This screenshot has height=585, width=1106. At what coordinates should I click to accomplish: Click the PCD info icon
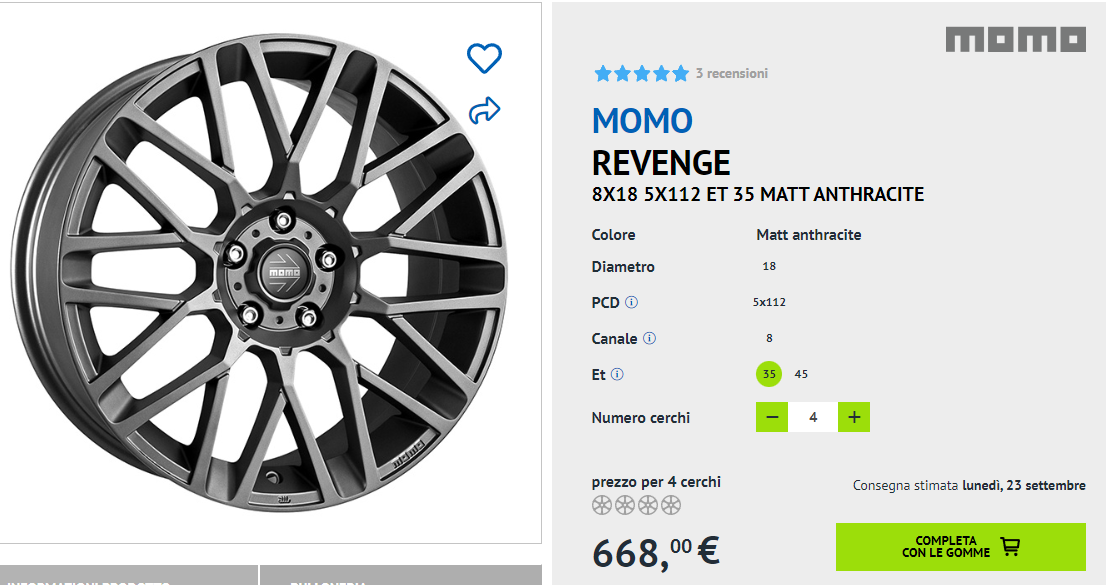click(632, 302)
